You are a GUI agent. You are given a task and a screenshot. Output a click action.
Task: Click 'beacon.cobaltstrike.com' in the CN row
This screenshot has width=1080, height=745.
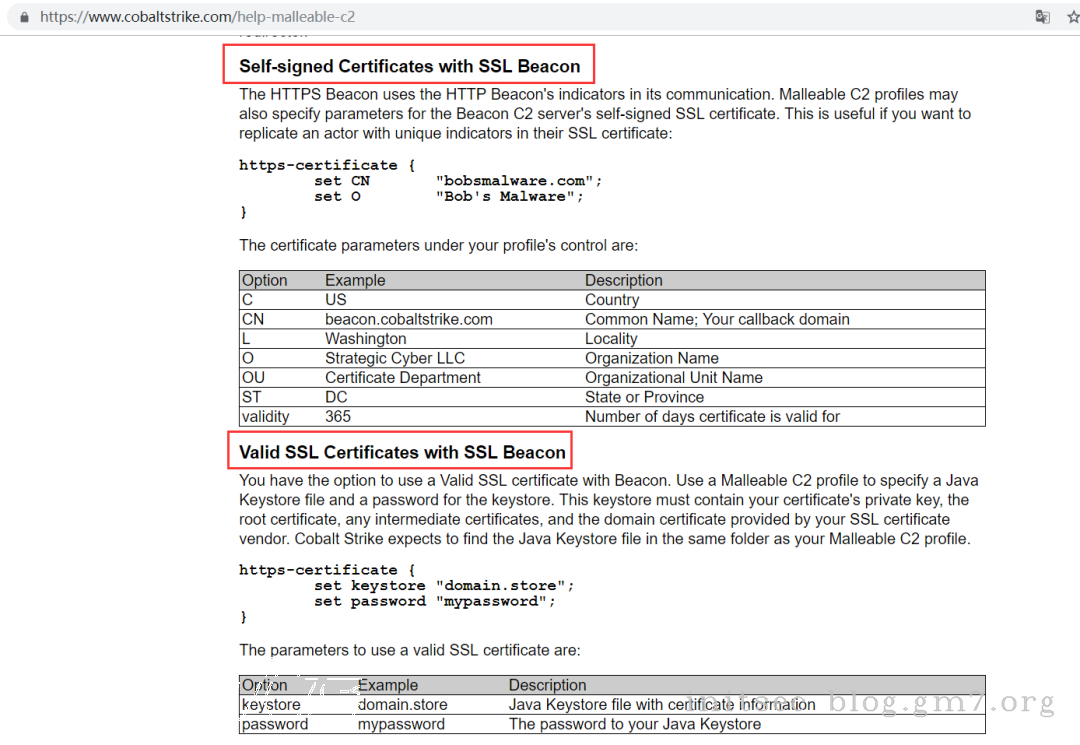point(408,319)
